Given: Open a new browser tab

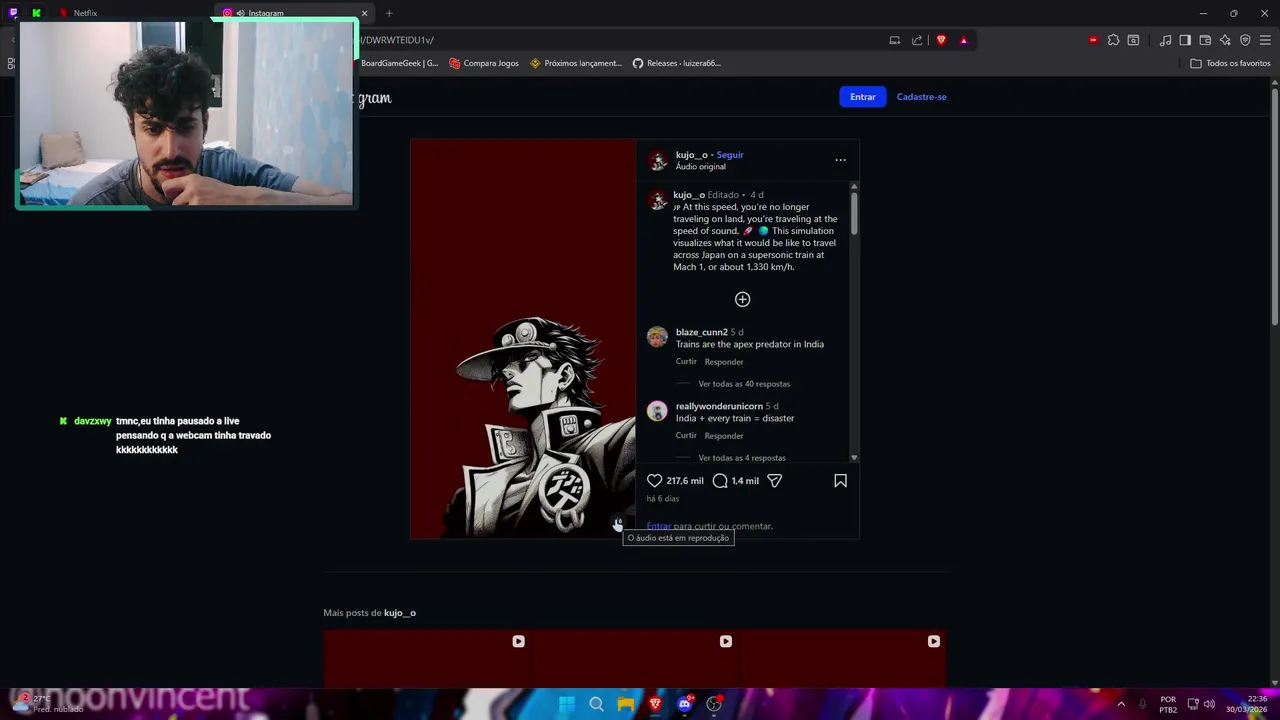Looking at the screenshot, I should (x=389, y=13).
